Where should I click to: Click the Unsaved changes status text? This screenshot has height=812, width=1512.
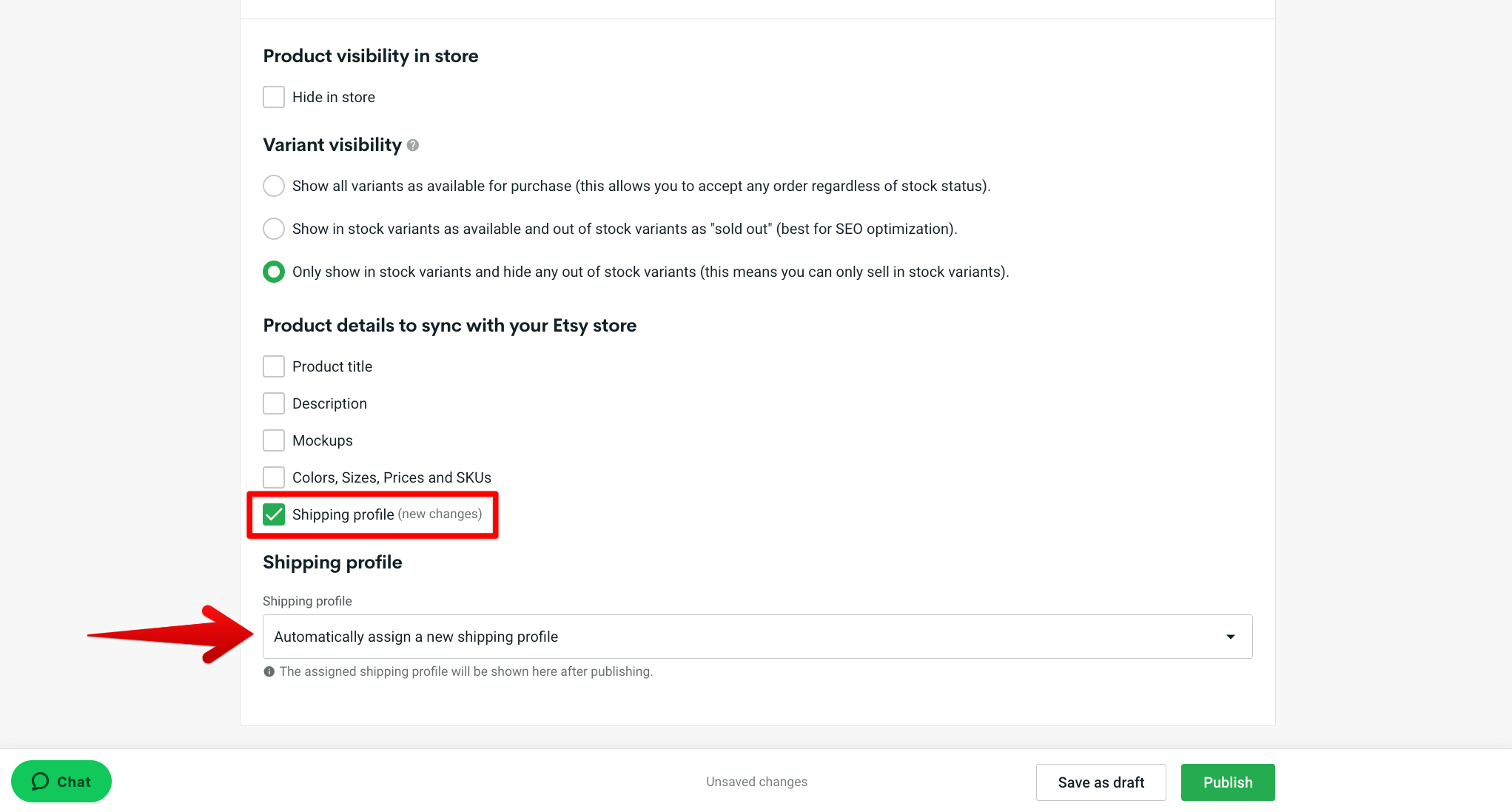tap(756, 781)
